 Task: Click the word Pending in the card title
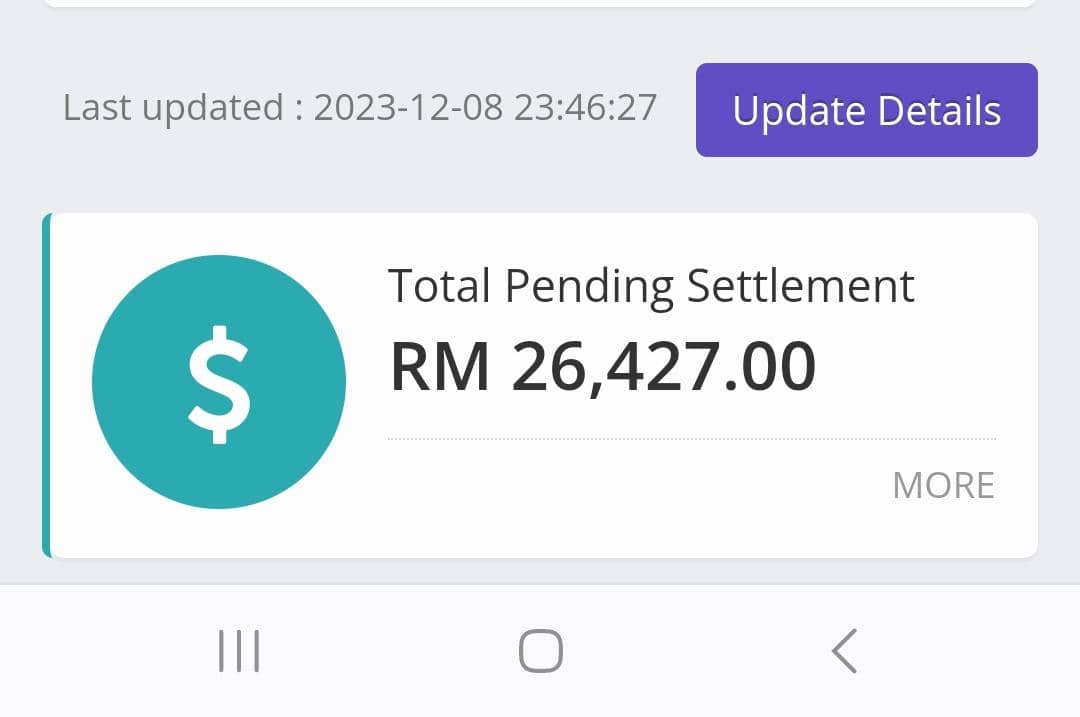coord(589,286)
